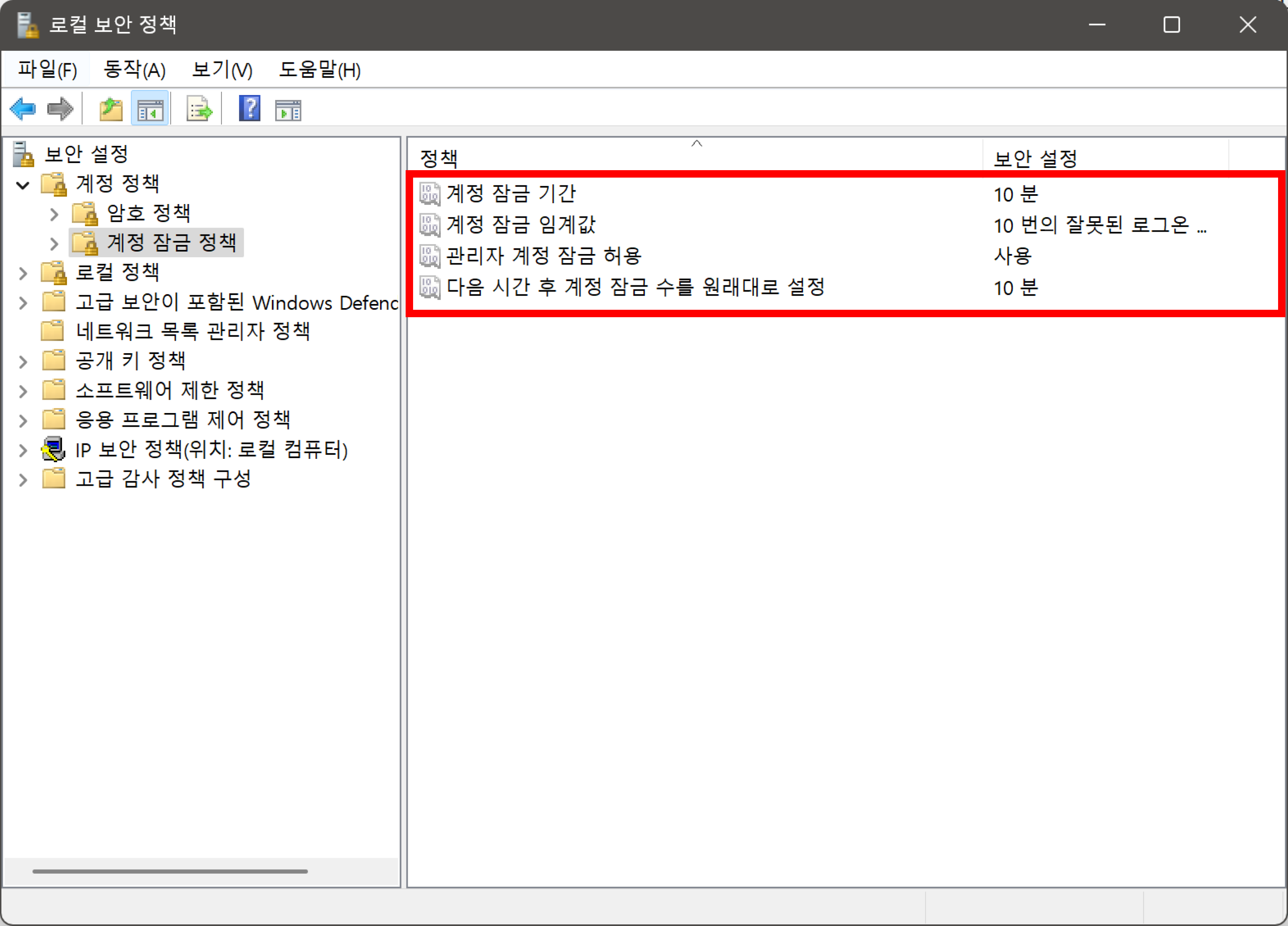
Task: Select the 보안 설정 root label
Action: pyautogui.click(x=87, y=154)
